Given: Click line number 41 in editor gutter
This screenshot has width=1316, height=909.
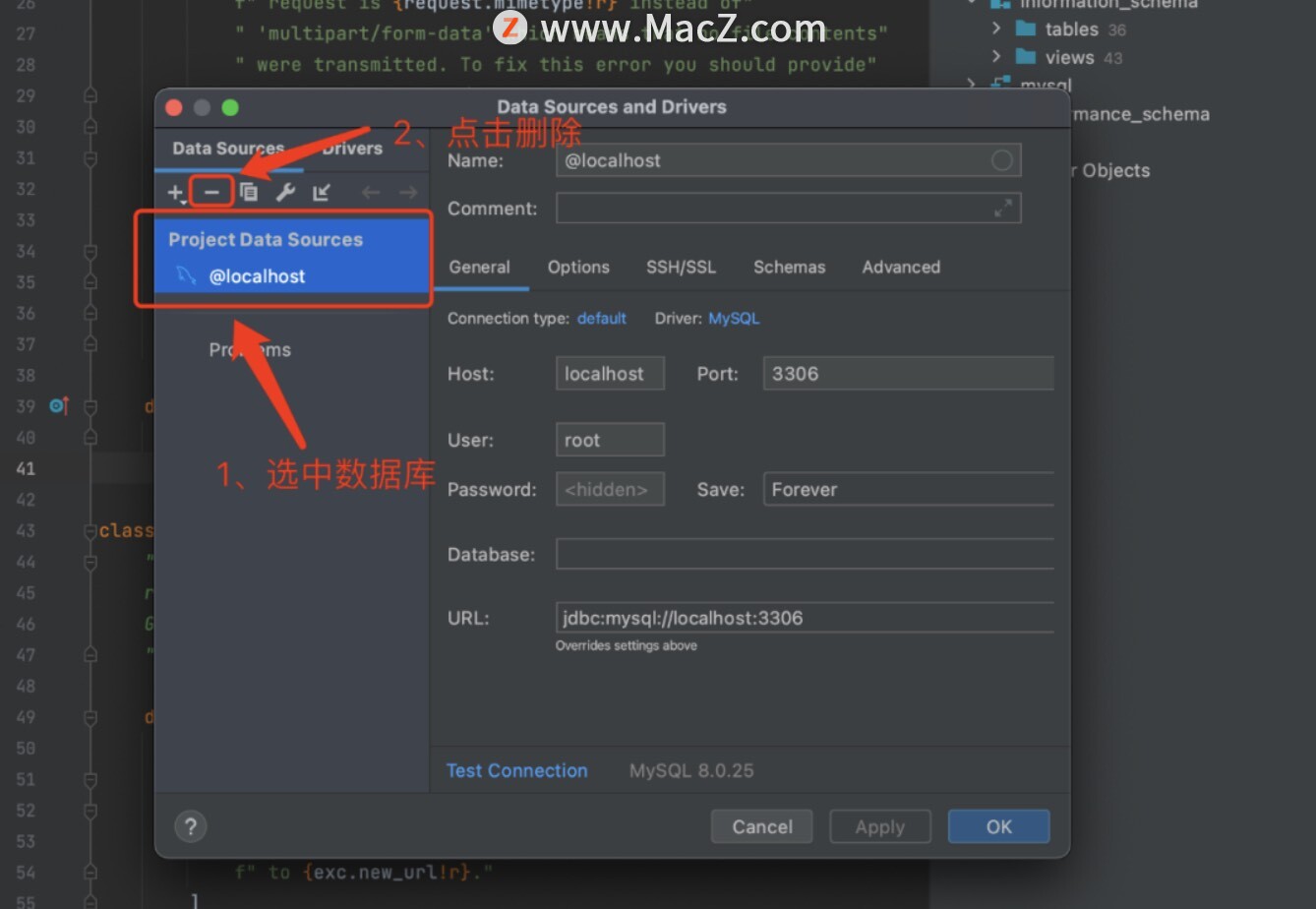Looking at the screenshot, I should coord(26,468).
